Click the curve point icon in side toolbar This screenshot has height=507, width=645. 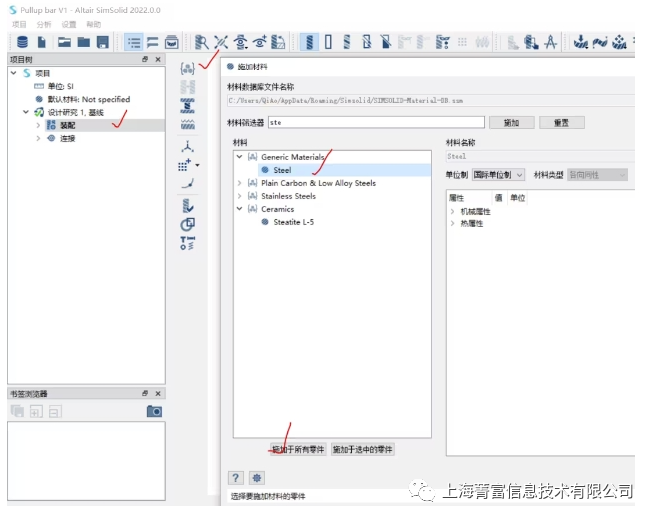point(188,183)
